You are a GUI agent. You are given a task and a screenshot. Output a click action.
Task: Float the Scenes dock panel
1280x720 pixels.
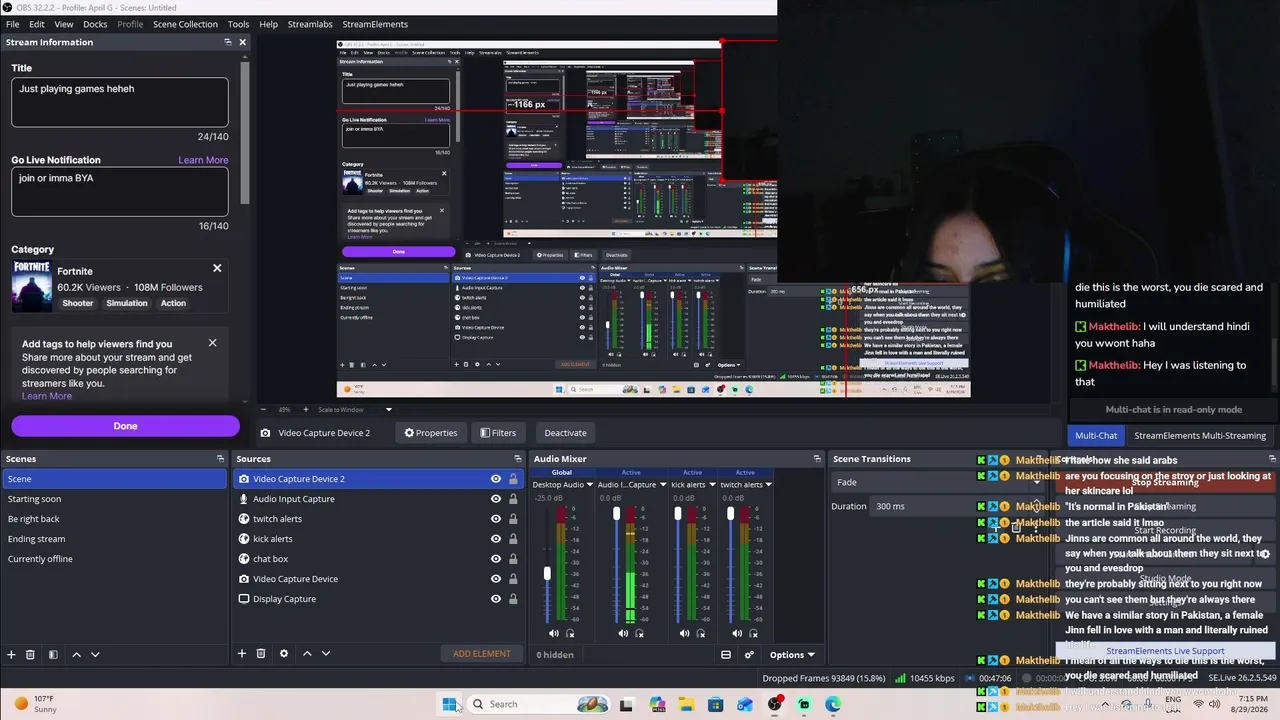220,459
